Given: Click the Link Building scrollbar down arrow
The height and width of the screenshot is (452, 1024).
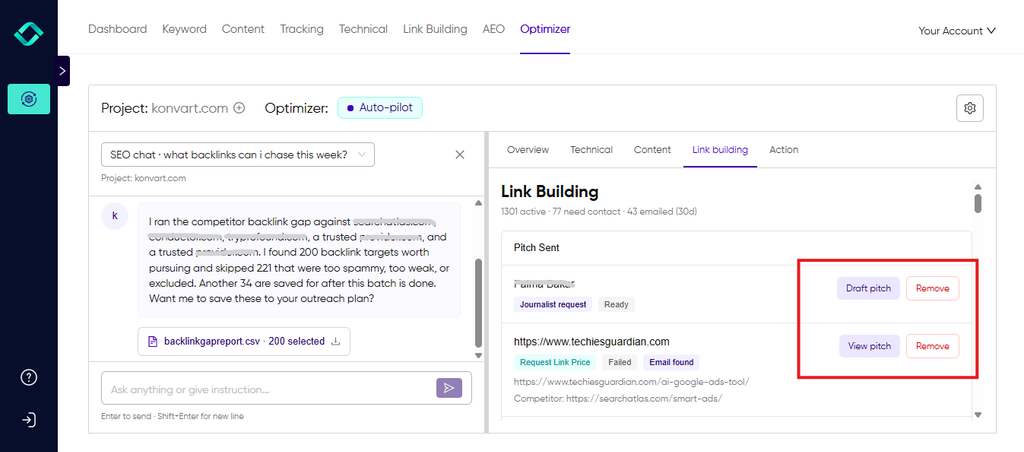Looking at the screenshot, I should click(978, 414).
